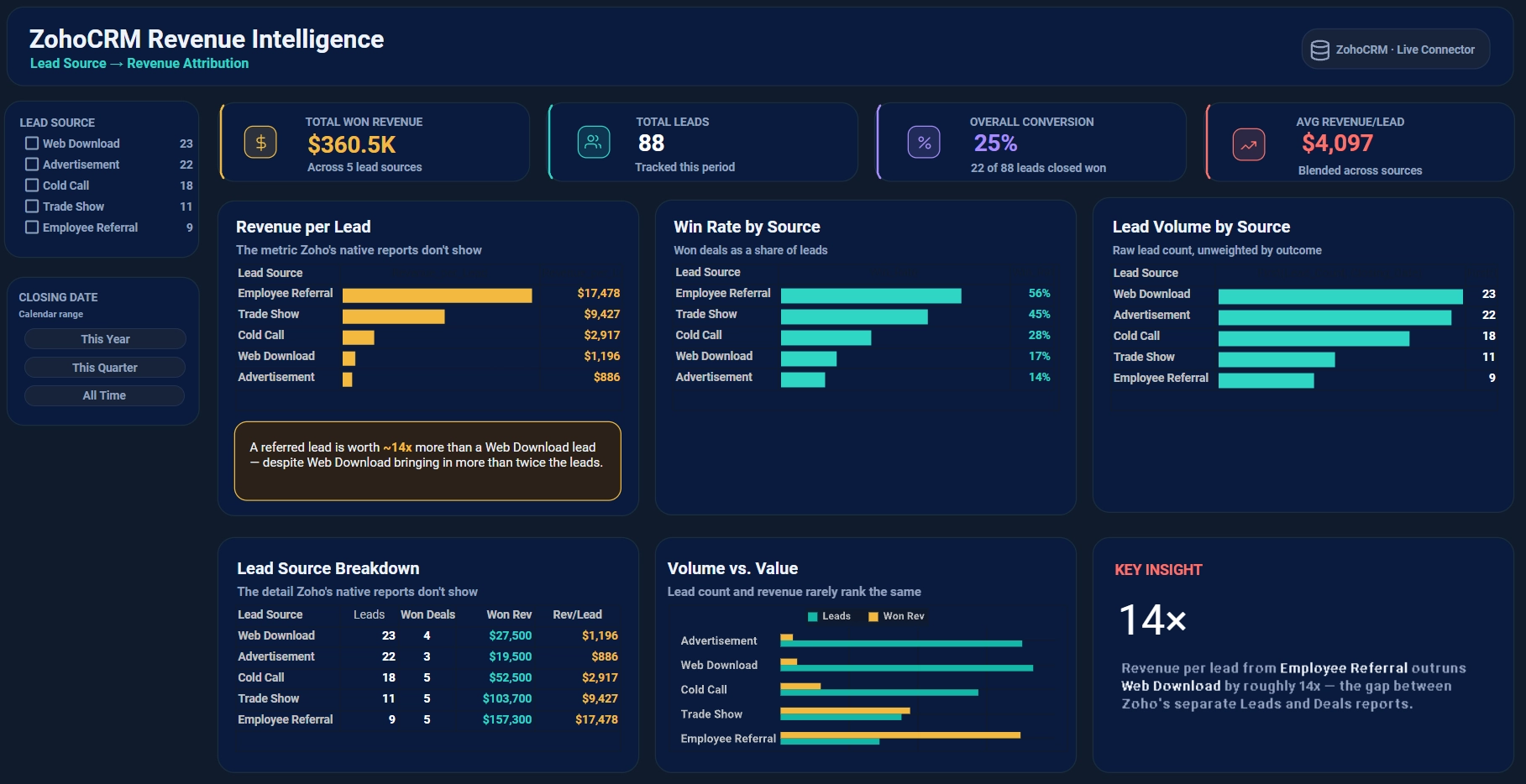Viewport: 1526px width, 784px height.
Task: Click the Rev/Lead column header
Action: [x=577, y=614]
